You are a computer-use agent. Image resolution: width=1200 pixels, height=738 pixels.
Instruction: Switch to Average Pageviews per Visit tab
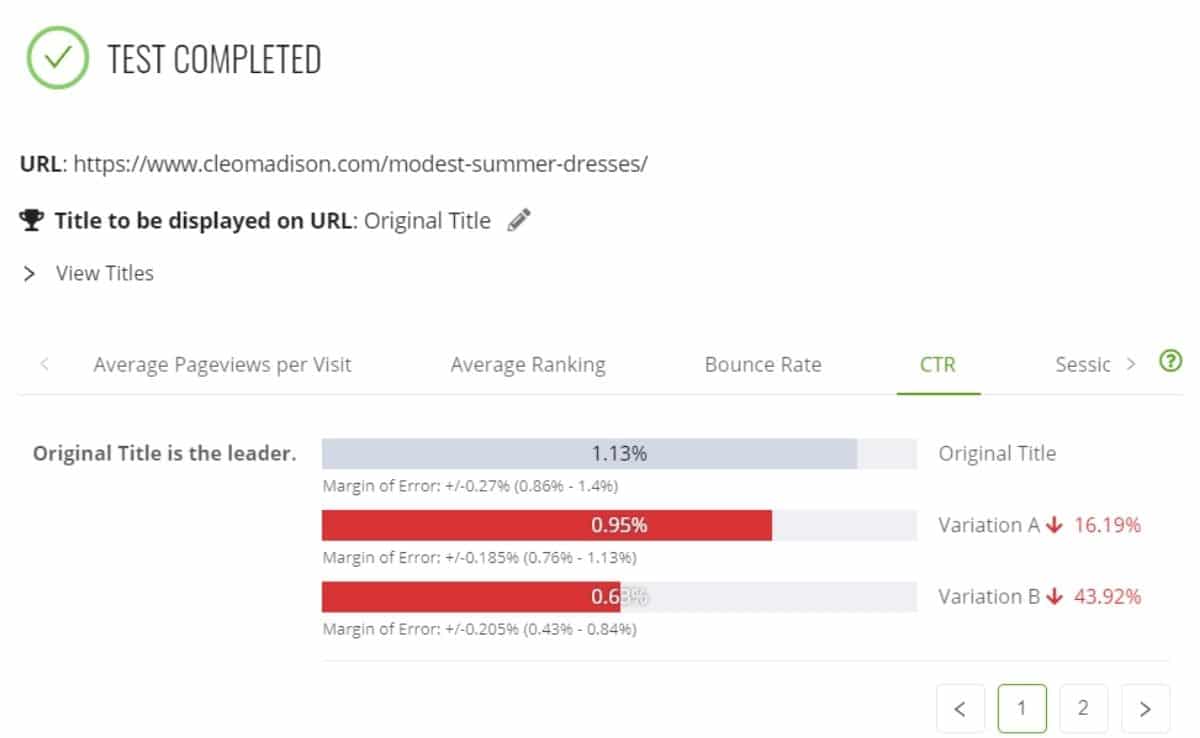coord(222,365)
